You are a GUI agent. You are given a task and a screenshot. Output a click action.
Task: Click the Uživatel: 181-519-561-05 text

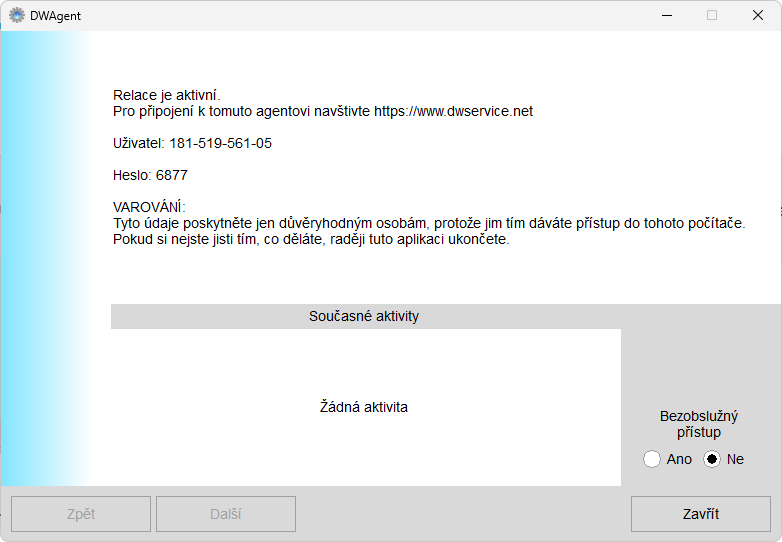point(193,143)
